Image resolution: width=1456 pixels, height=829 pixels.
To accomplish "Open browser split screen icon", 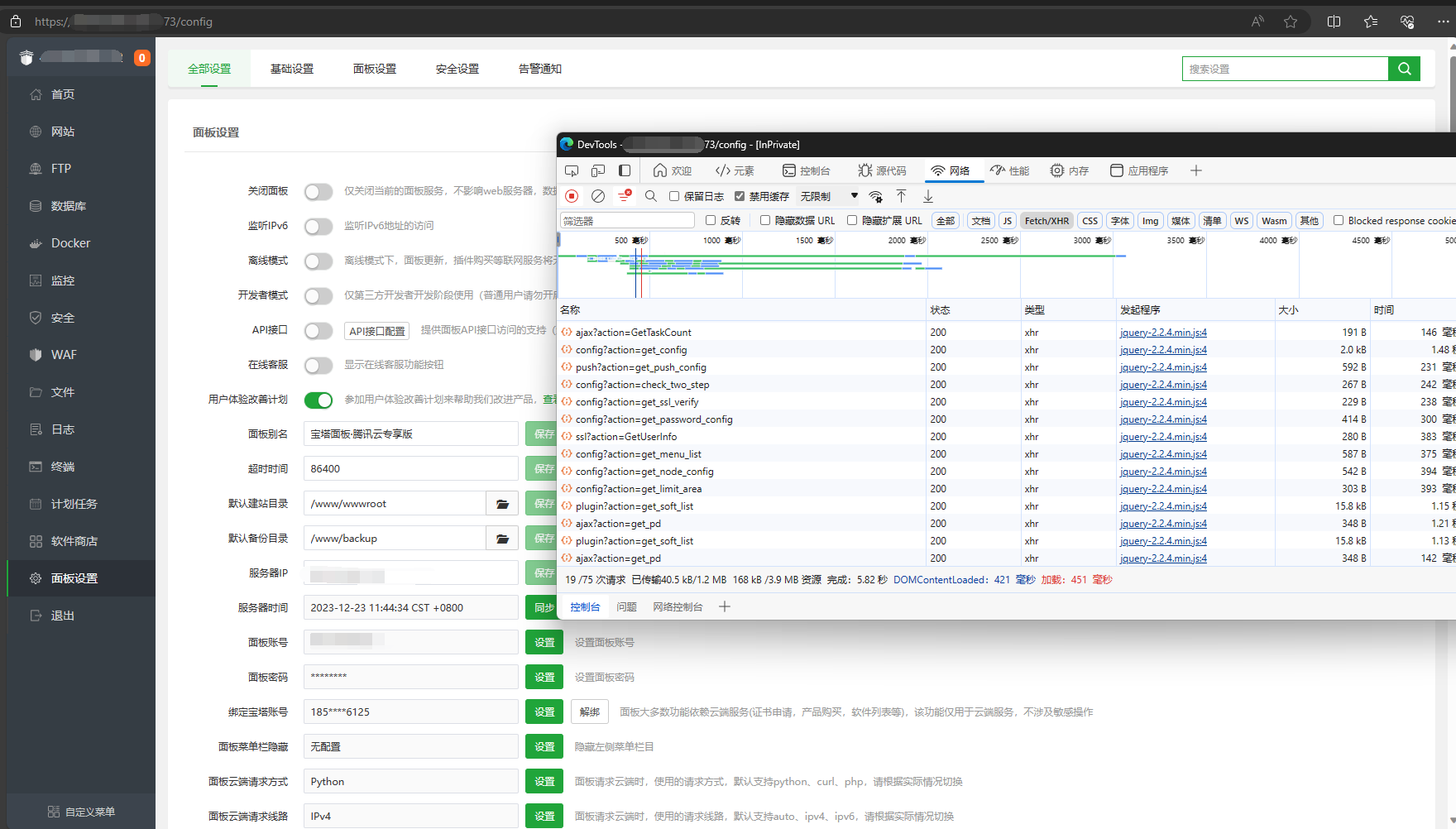I will coord(1334,22).
